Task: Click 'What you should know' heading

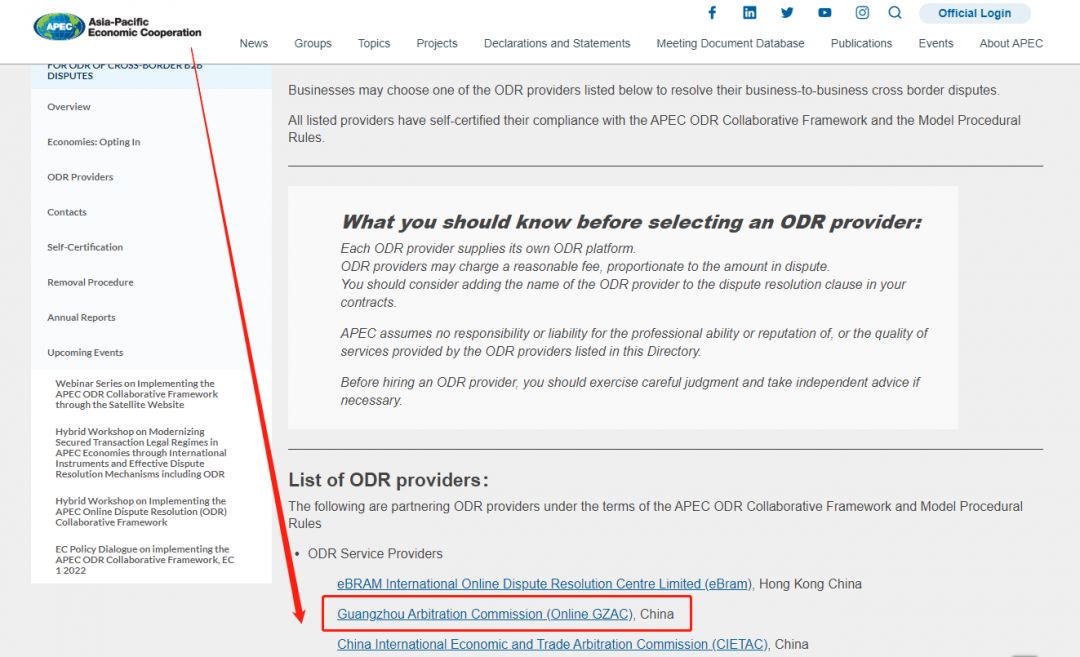Action: point(631,222)
